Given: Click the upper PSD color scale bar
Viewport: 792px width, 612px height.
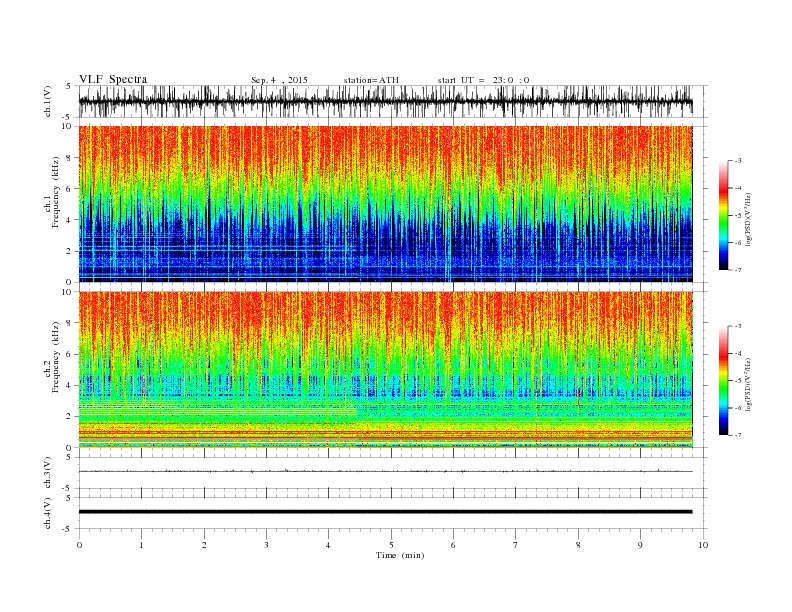Looking at the screenshot, I should point(724,215).
